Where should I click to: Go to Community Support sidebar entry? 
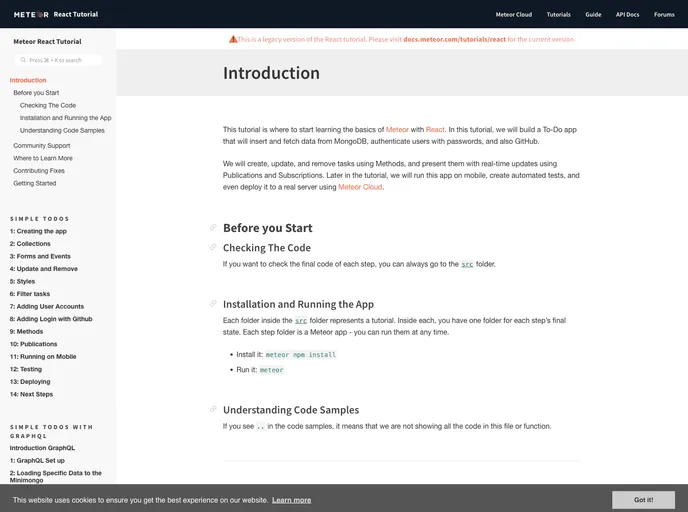[x=42, y=146]
